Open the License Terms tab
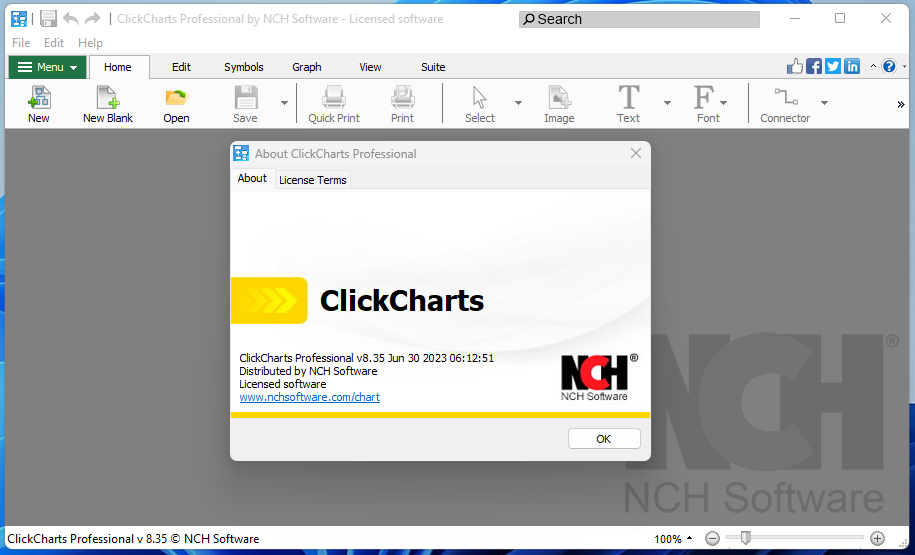 (x=313, y=180)
